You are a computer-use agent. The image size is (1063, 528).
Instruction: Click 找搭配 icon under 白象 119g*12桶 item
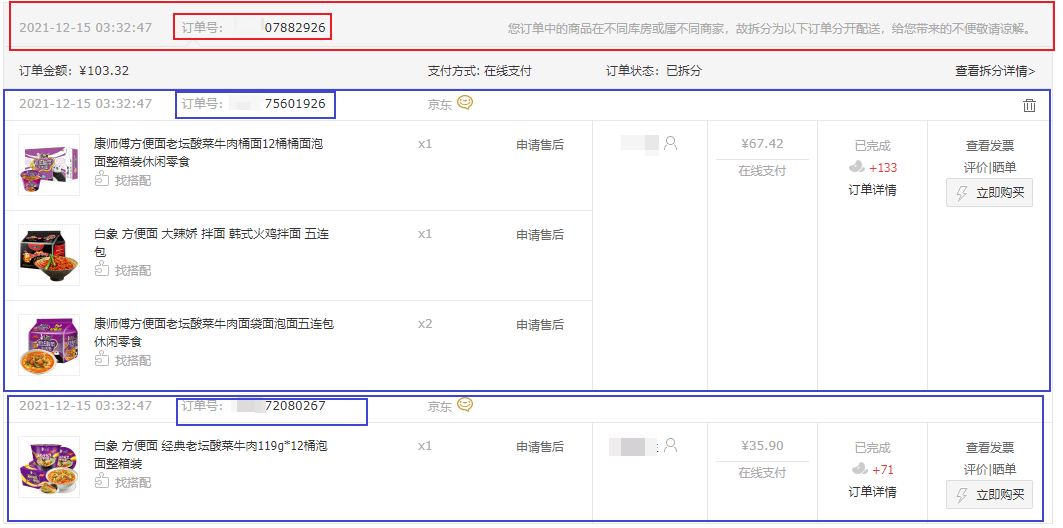coord(102,482)
